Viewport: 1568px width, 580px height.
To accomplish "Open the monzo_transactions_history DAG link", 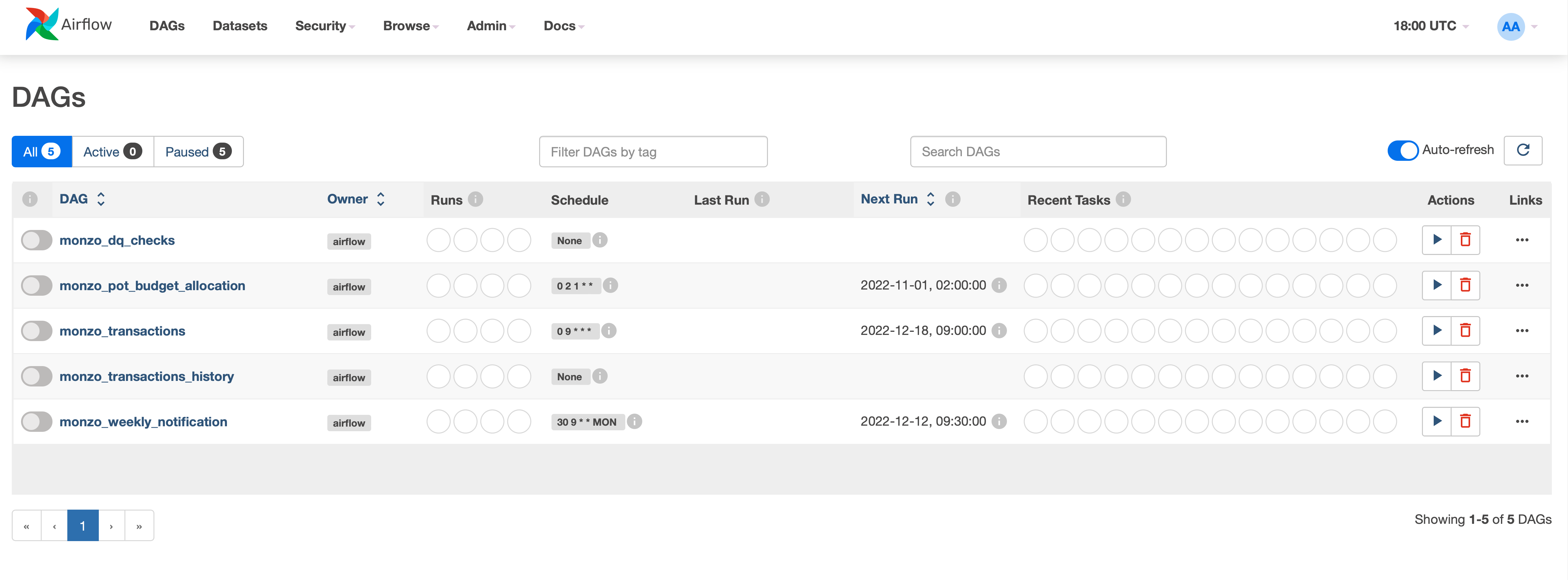I will (x=147, y=376).
